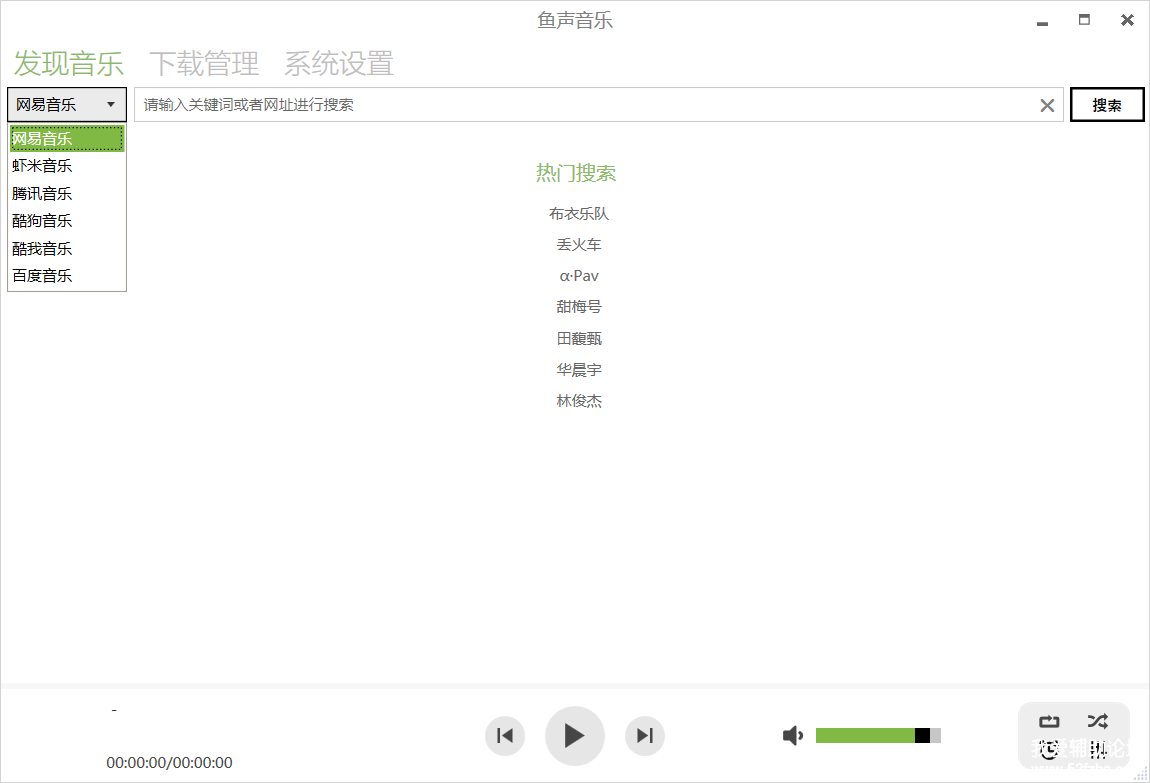The height and width of the screenshot is (783, 1150).
Task: Minimize the 鱼声音乐 window
Action: click(1042, 22)
